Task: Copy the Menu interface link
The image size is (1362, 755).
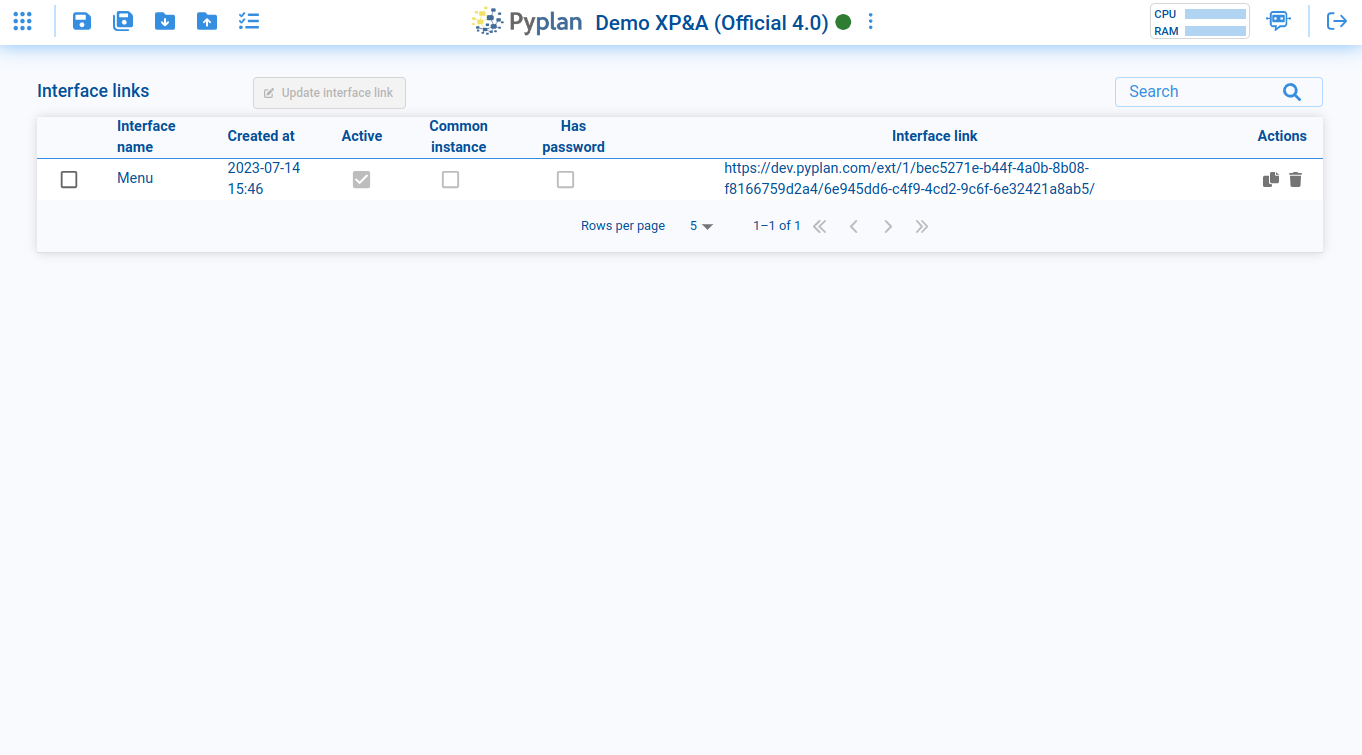Action: click(1270, 179)
